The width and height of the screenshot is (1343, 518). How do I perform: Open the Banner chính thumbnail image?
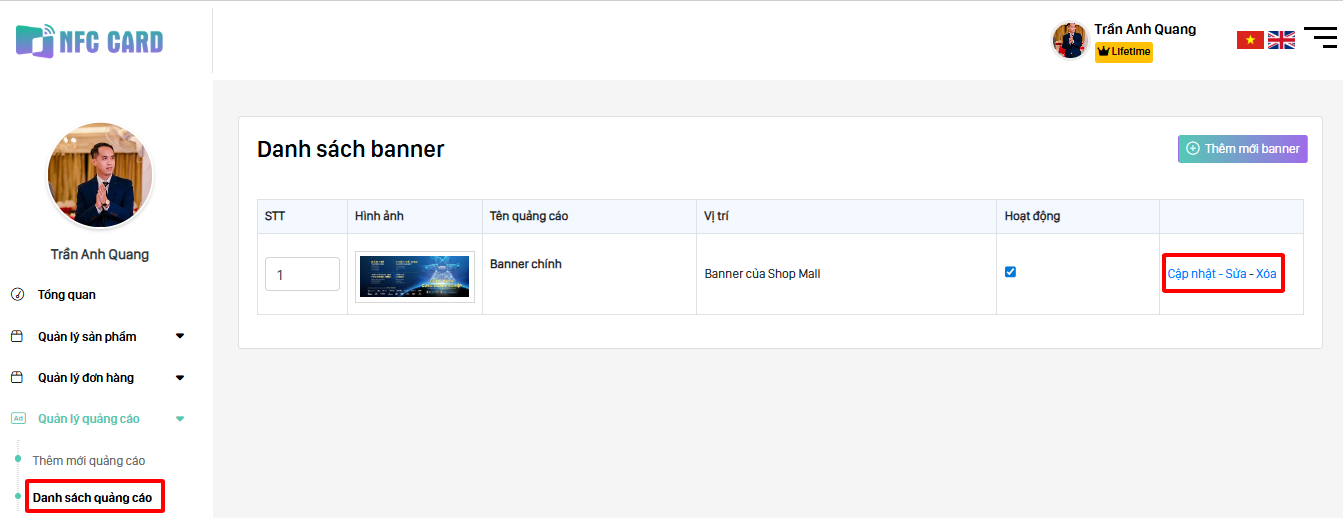coord(414,276)
